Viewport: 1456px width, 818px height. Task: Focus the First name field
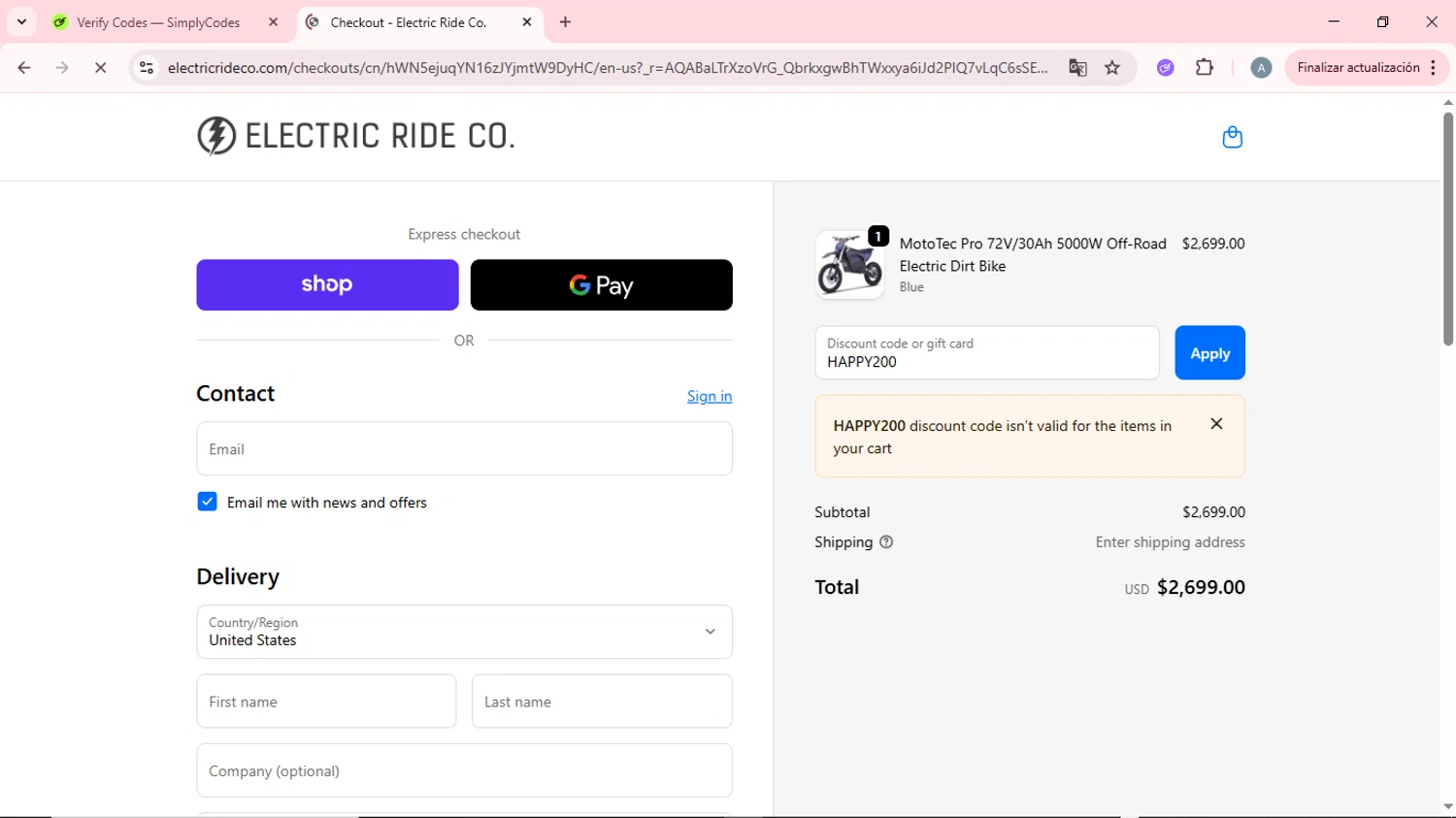[x=326, y=702]
